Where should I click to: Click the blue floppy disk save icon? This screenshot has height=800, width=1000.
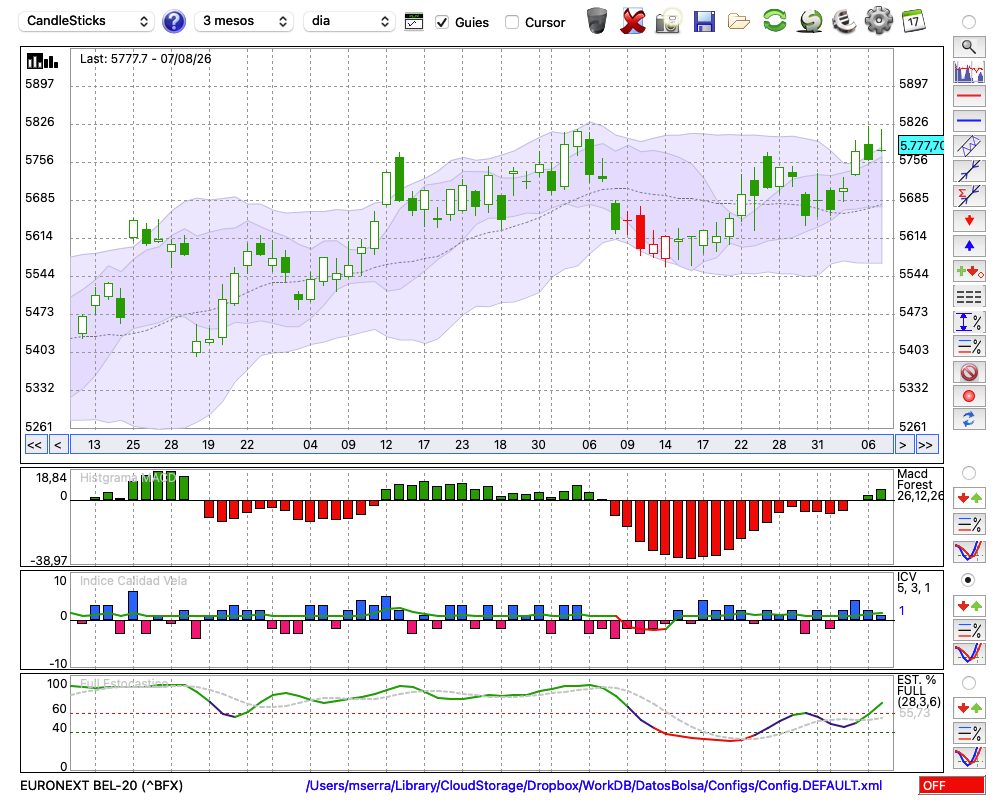[x=704, y=22]
